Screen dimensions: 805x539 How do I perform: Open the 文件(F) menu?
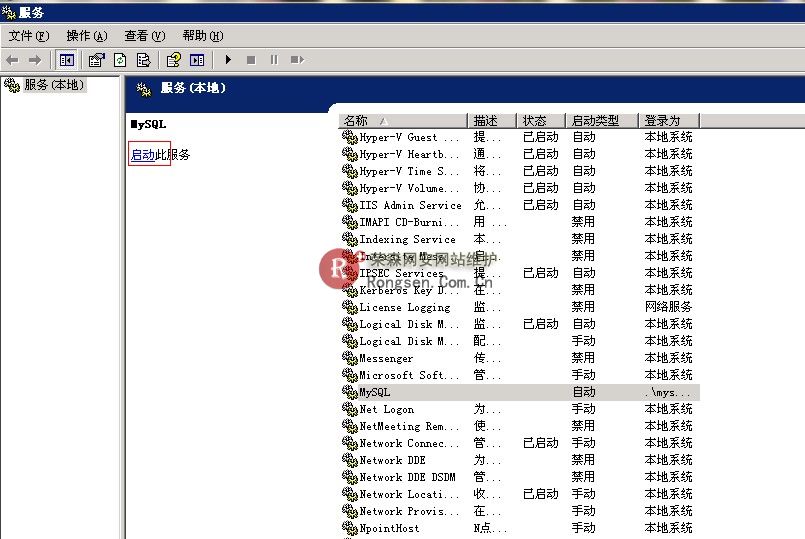tap(28, 36)
